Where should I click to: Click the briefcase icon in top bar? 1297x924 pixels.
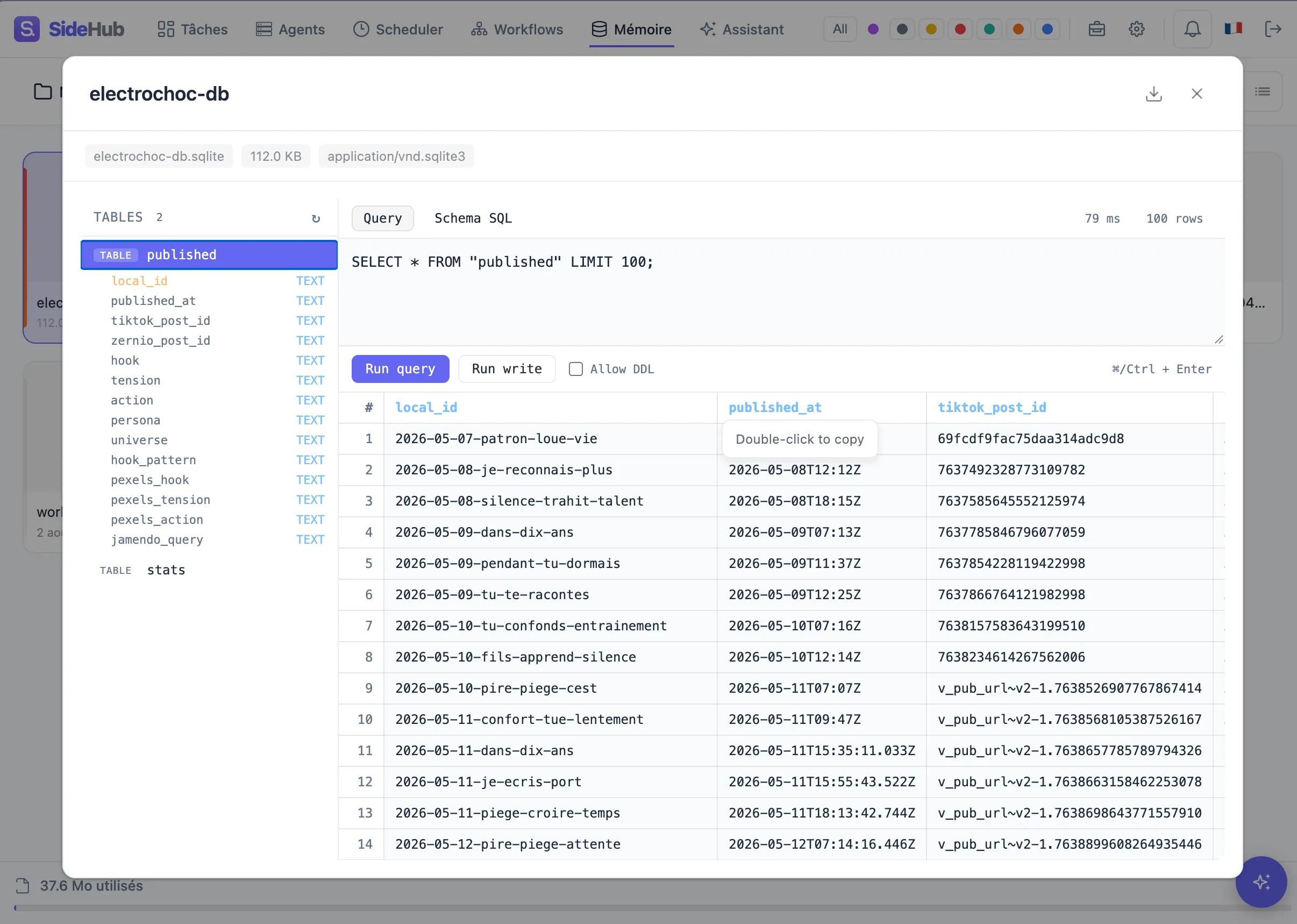tap(1096, 29)
